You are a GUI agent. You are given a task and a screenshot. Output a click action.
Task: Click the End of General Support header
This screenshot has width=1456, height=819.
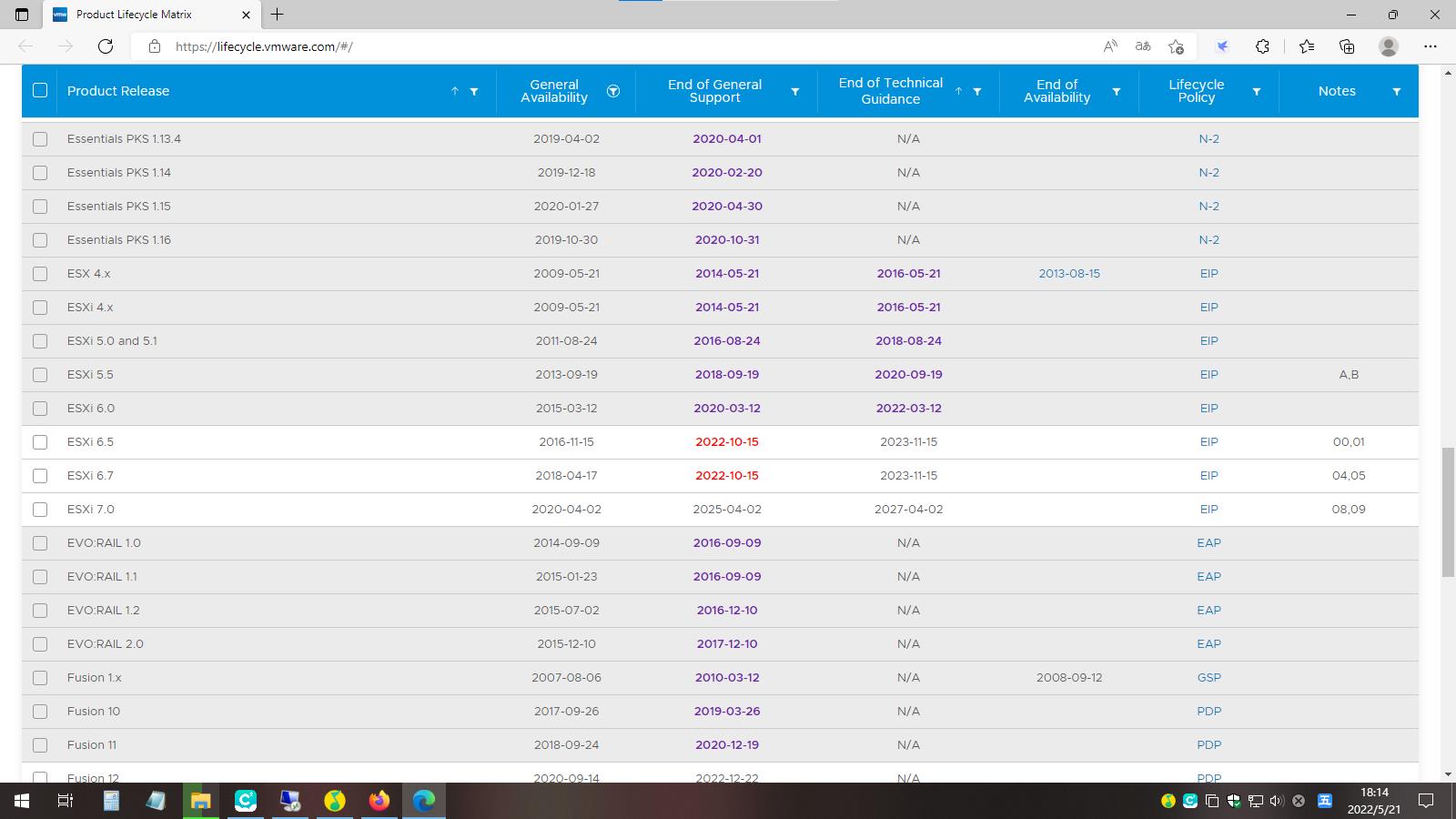[x=714, y=91]
